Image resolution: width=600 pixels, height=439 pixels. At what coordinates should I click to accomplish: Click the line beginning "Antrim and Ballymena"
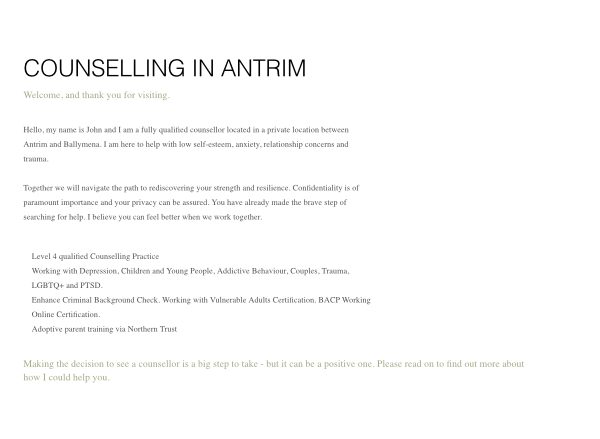click(186, 144)
